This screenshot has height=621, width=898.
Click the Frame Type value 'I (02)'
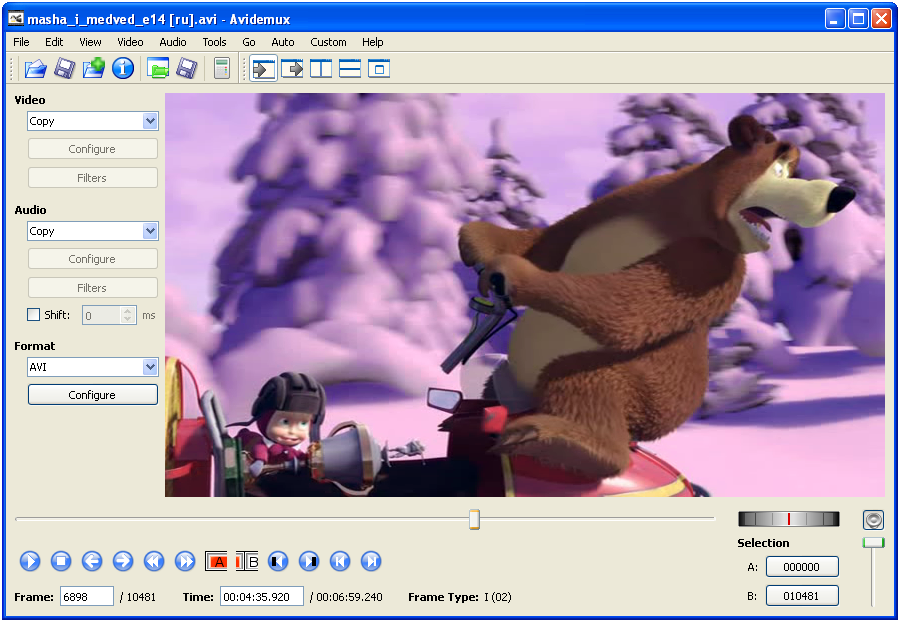(497, 597)
